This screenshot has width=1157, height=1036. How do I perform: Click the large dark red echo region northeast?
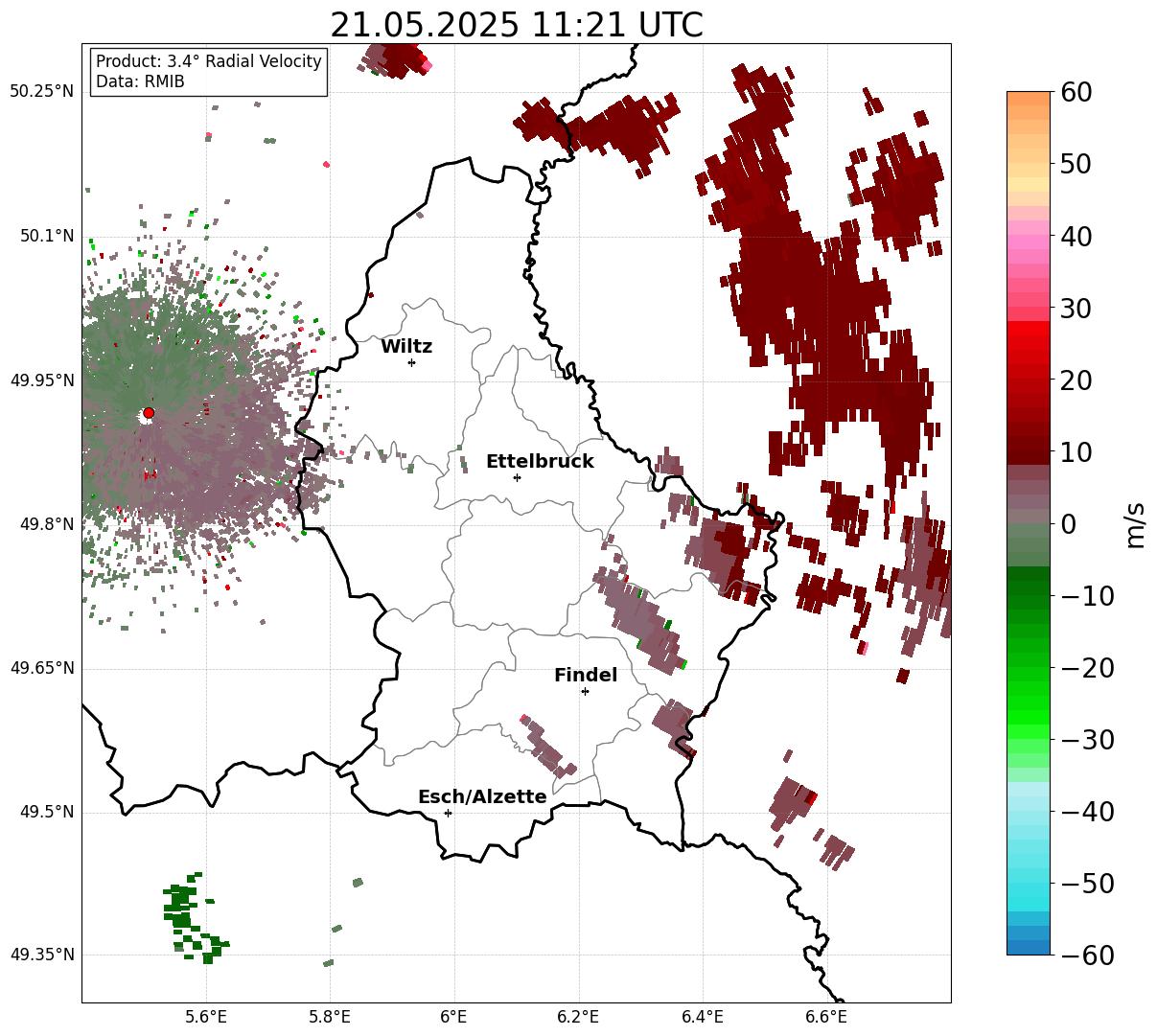[x=815, y=288]
